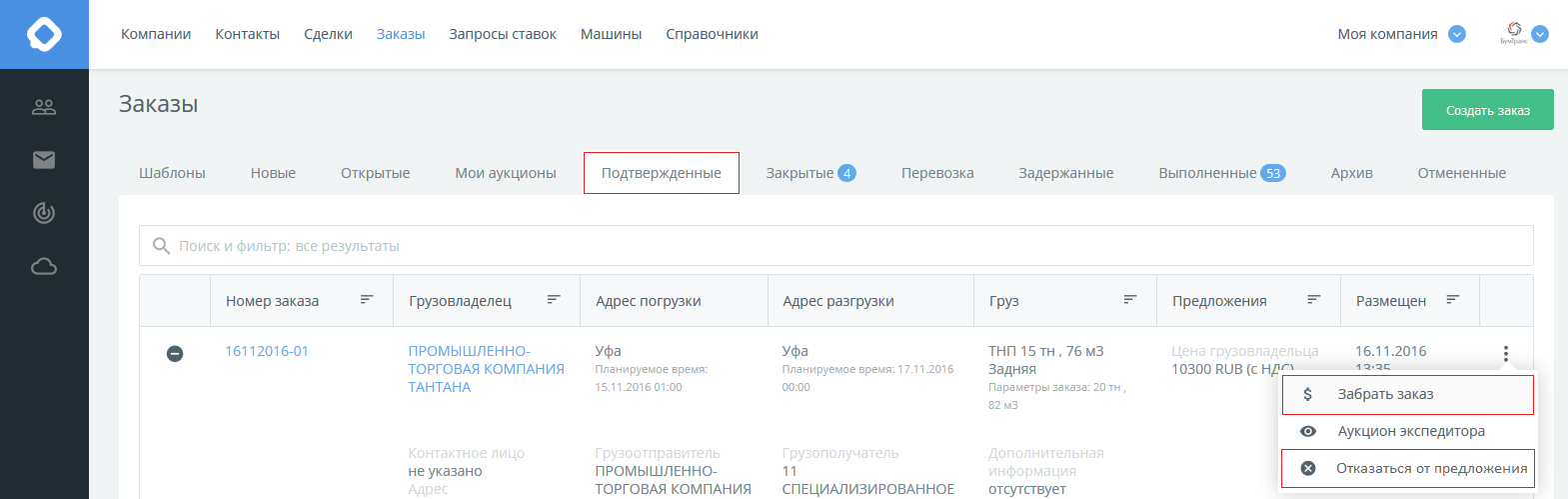This screenshot has height=499, width=1568.
Task: Switch to the Перевозка tab
Action: [937, 173]
